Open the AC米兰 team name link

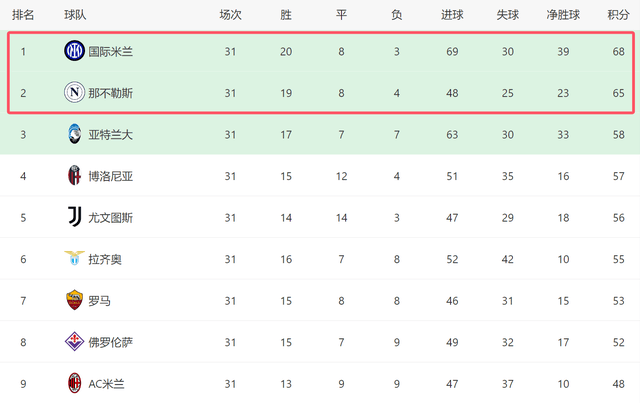[108, 383]
